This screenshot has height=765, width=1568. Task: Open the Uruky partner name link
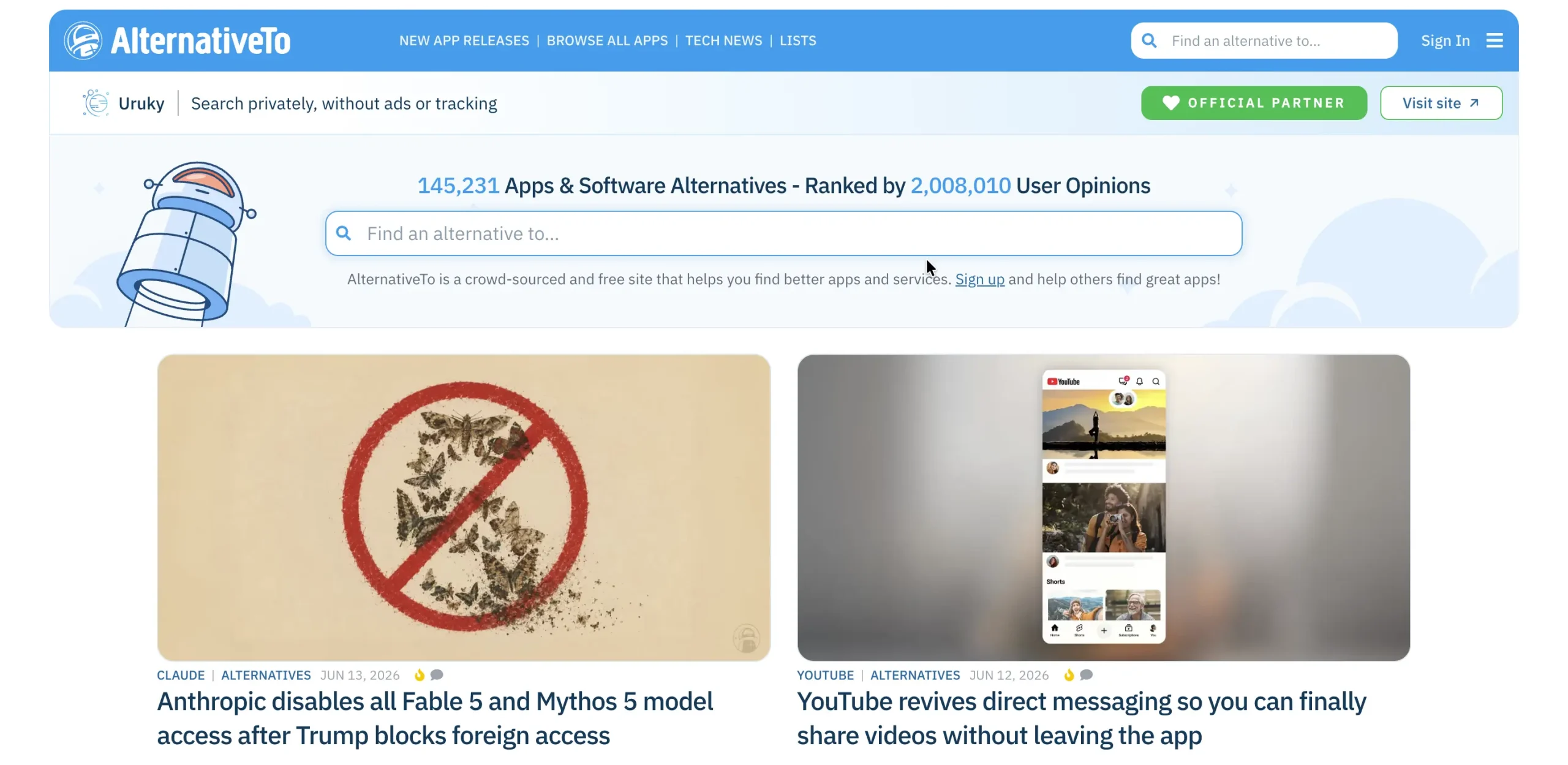point(141,104)
